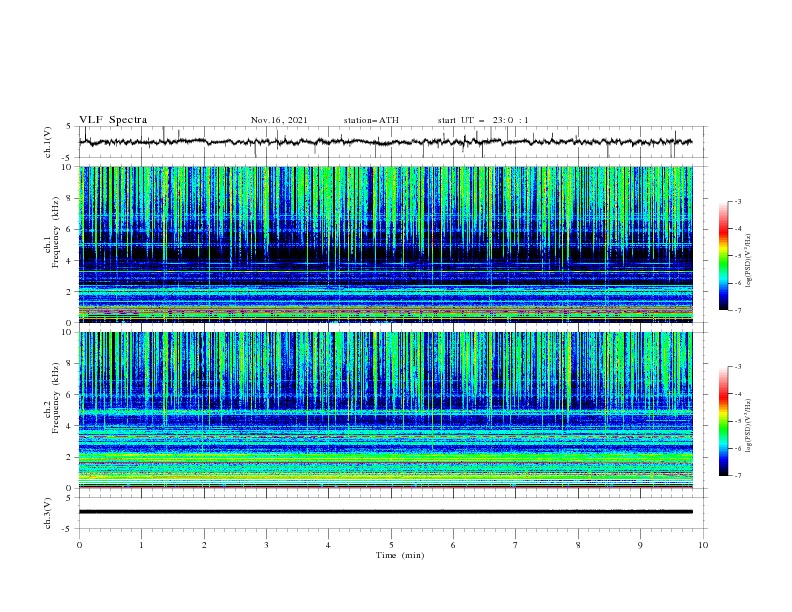Click the log(PSD) label beside ch.1 colorbar
This screenshot has width=792, height=612.
[x=749, y=261]
